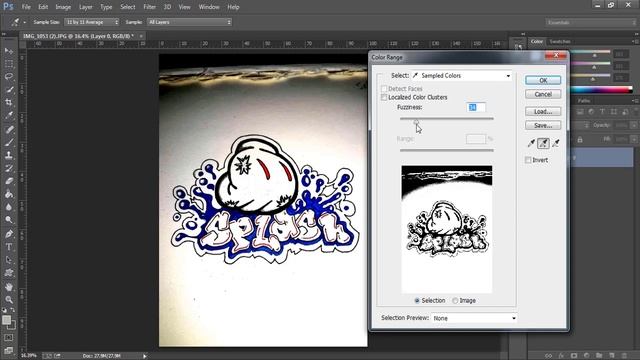This screenshot has width=640, height=360.
Task: Open the Selection Preview dropdown
Action: [x=474, y=318]
